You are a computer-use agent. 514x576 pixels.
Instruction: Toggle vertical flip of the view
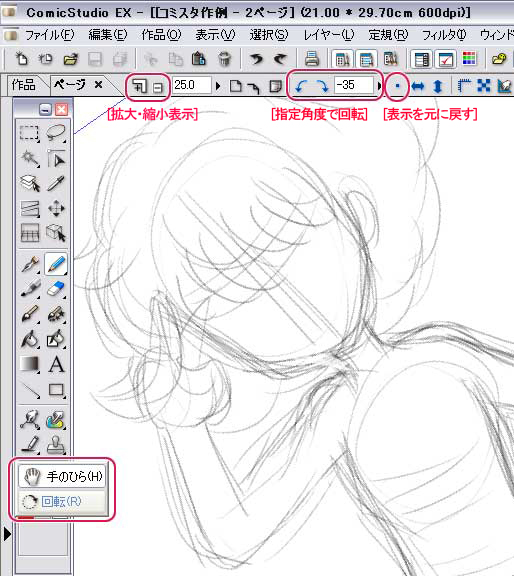[438, 87]
